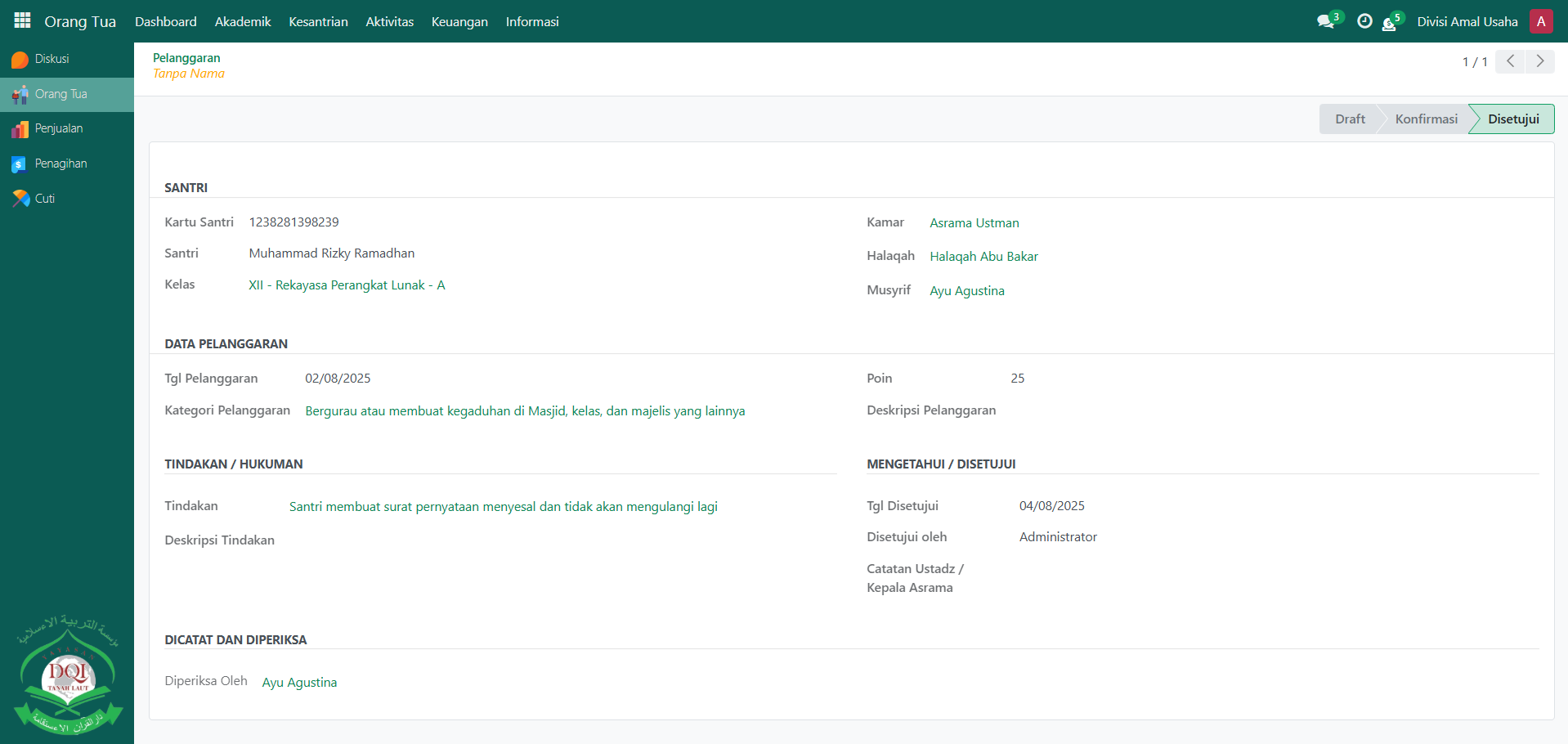Select the Disetujui status stage

1512,119
